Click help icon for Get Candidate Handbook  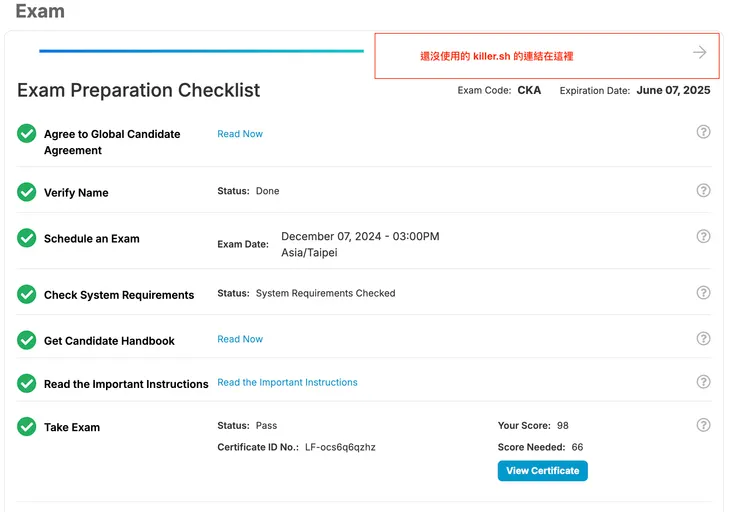coord(703,339)
